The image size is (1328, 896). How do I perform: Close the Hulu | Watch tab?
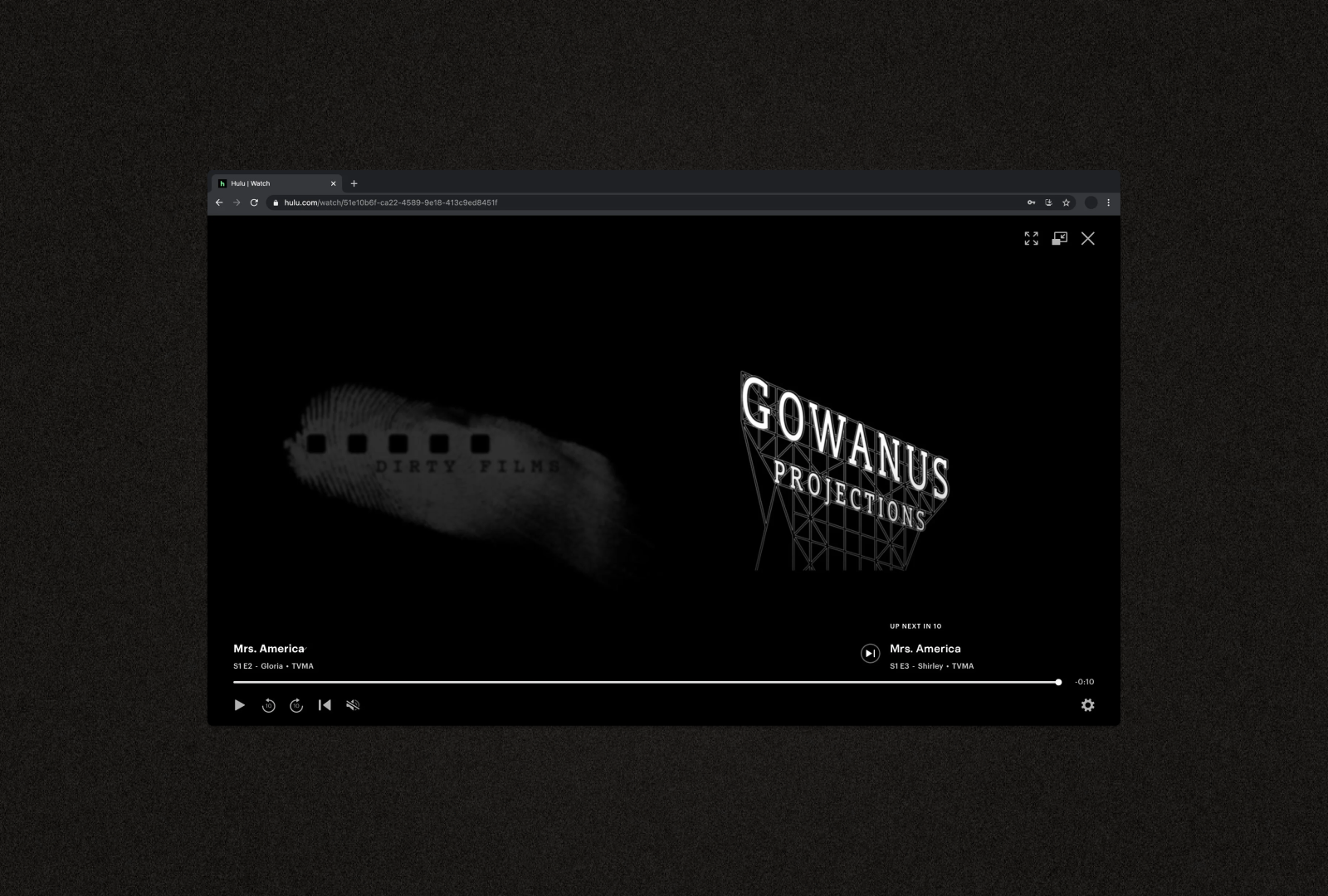(x=334, y=183)
